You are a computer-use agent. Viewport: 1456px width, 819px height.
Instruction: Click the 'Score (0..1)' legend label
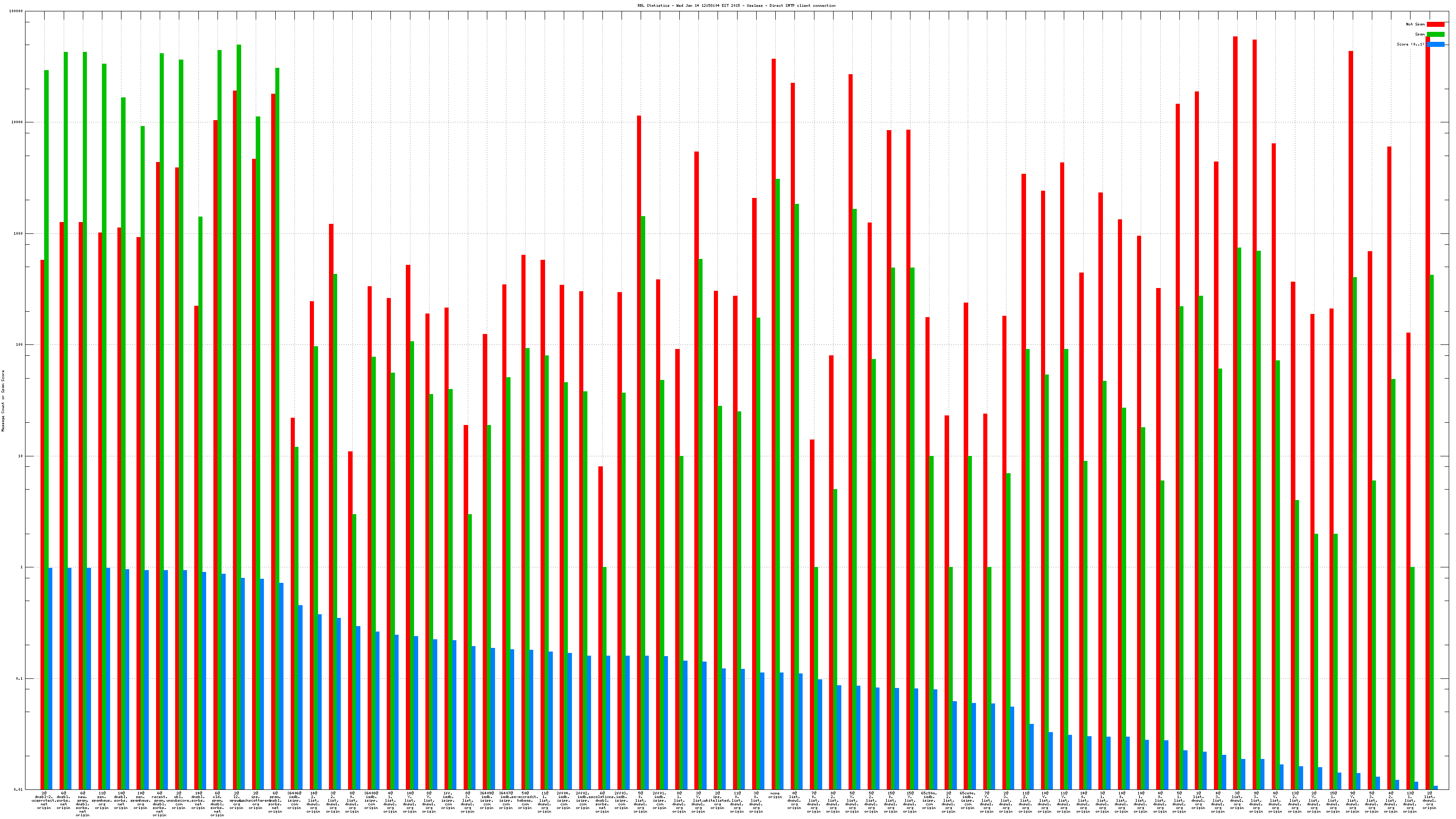[1410, 44]
